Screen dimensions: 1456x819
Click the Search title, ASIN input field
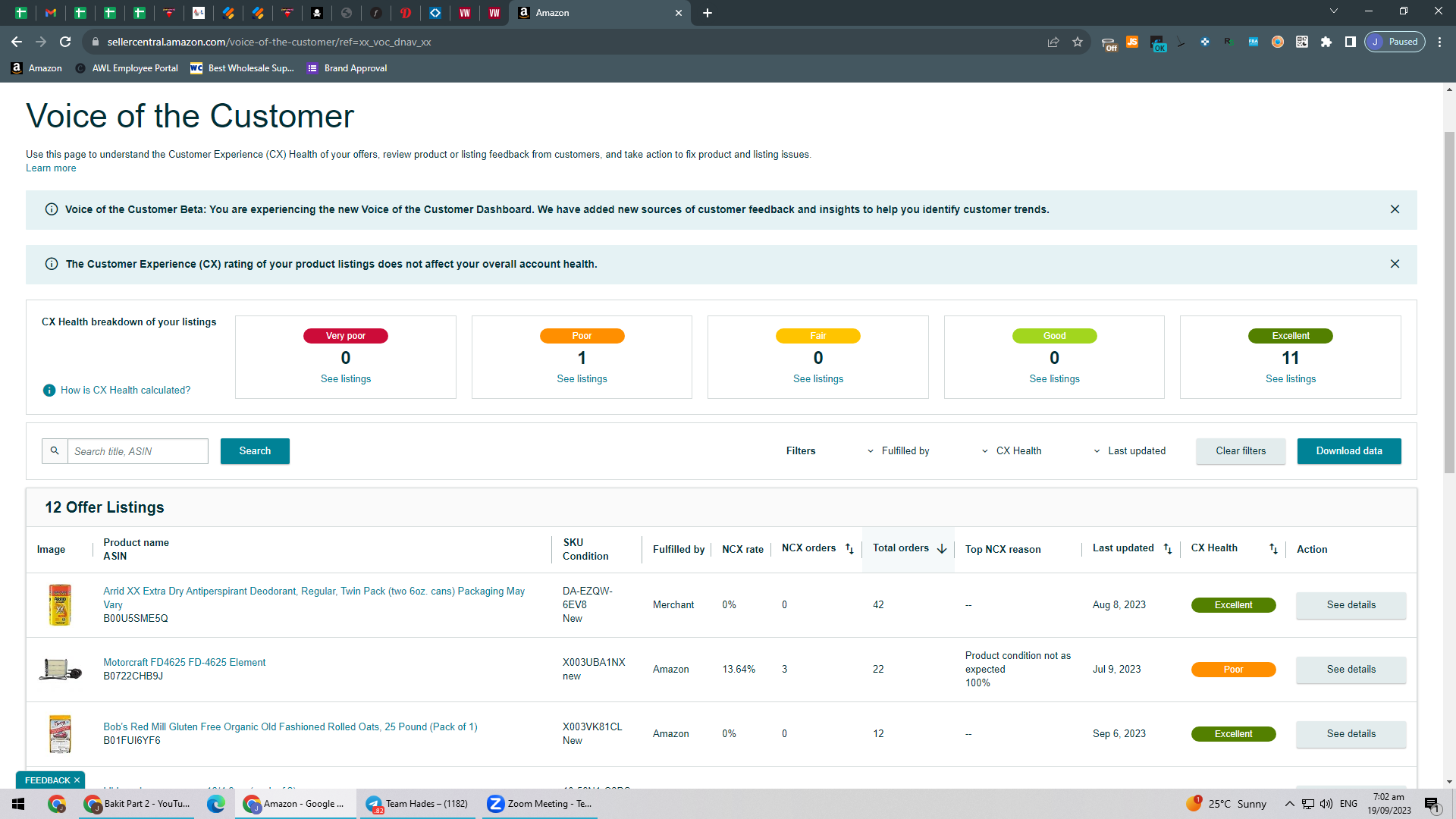pyautogui.click(x=138, y=451)
